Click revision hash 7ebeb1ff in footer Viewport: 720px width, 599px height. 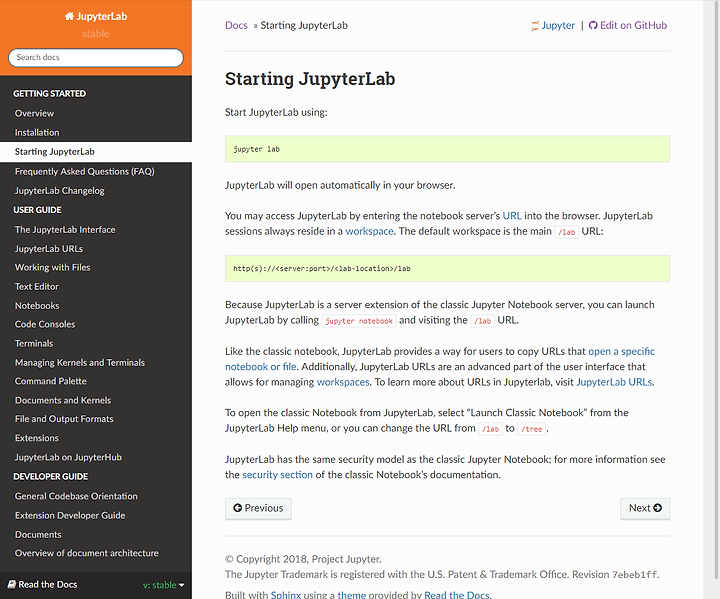[x=635, y=575]
